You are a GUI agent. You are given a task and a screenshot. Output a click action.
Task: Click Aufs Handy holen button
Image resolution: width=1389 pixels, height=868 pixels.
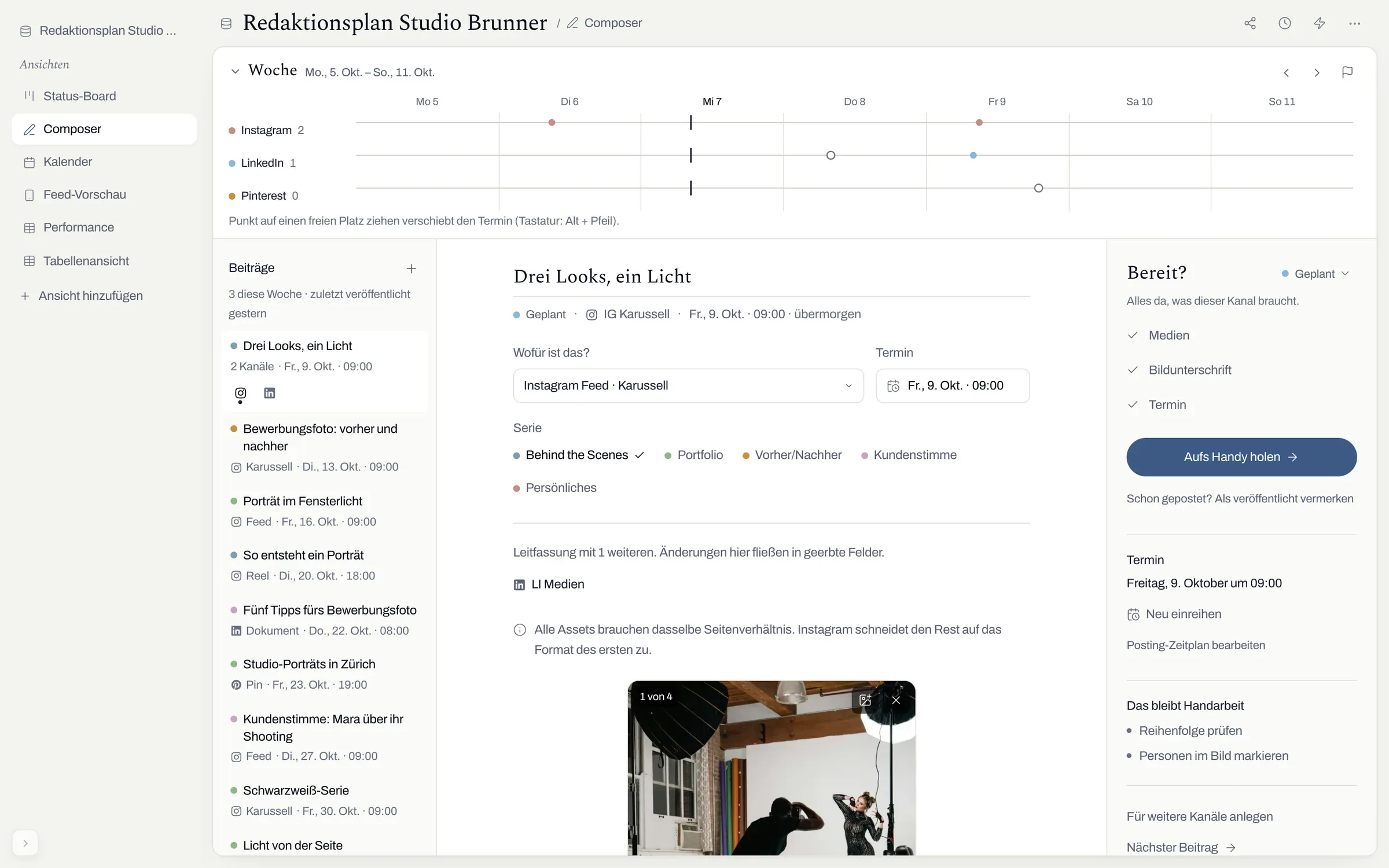tap(1241, 457)
